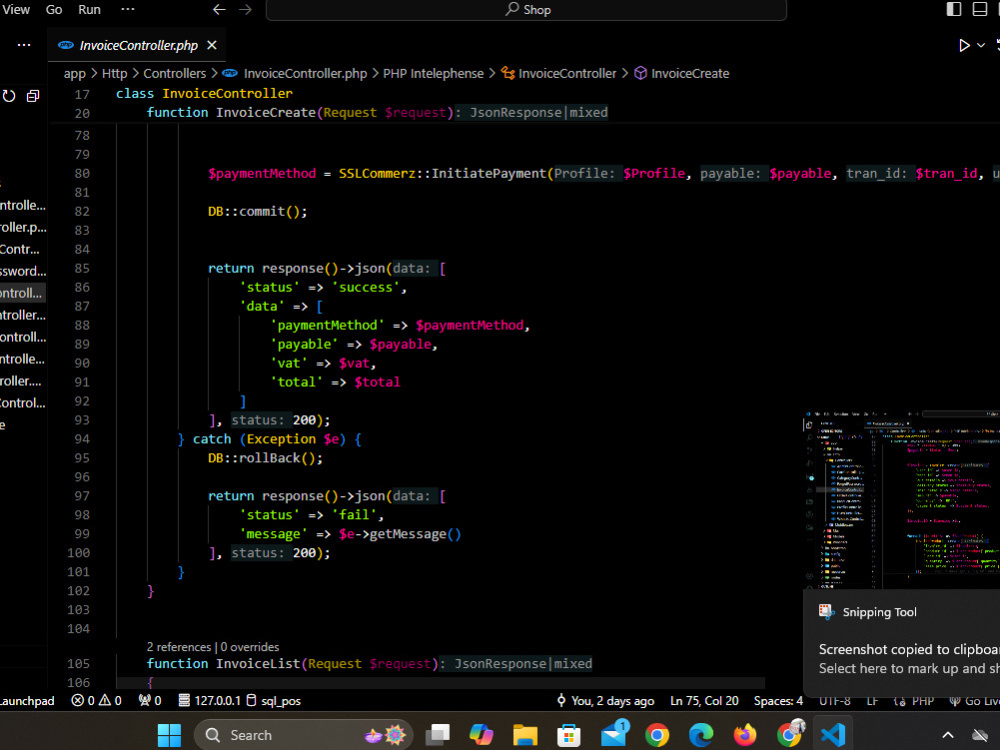Refresh the explorer with circular arrow icon
The height and width of the screenshot is (750, 1000).
pos(9,96)
